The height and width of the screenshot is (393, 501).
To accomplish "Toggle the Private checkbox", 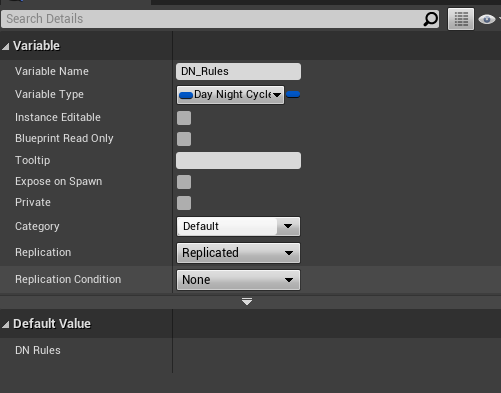I will point(184,203).
